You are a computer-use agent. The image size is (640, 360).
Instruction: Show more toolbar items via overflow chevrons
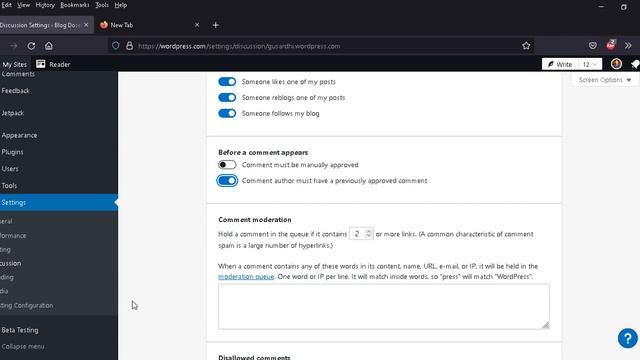click(x=628, y=46)
